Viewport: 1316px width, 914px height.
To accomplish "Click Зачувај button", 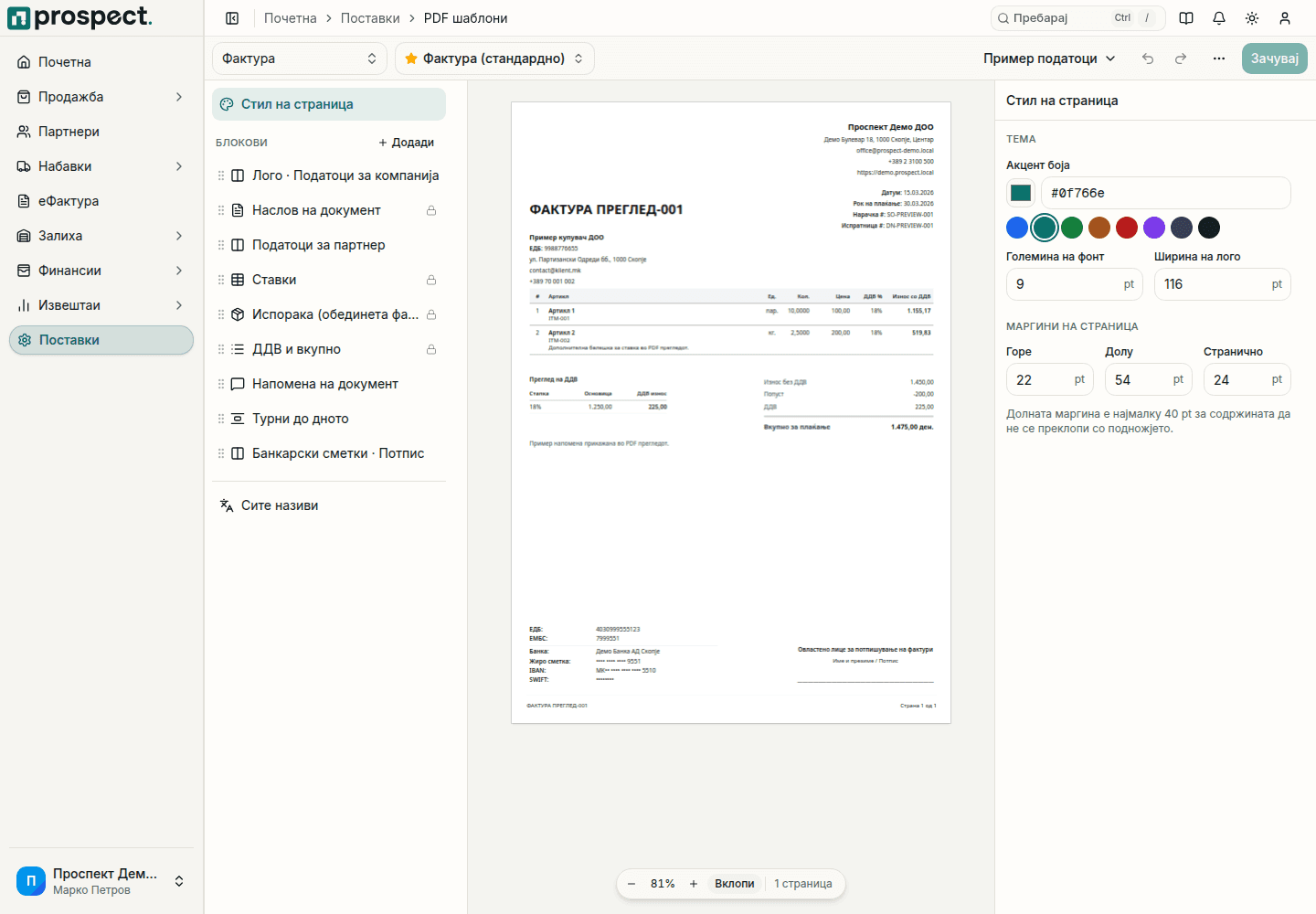I will pos(1274,58).
